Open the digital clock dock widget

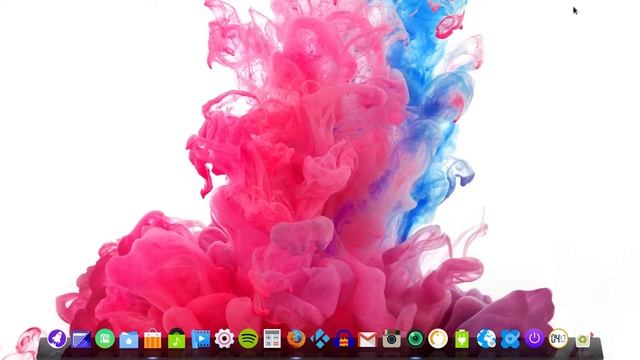coord(558,339)
